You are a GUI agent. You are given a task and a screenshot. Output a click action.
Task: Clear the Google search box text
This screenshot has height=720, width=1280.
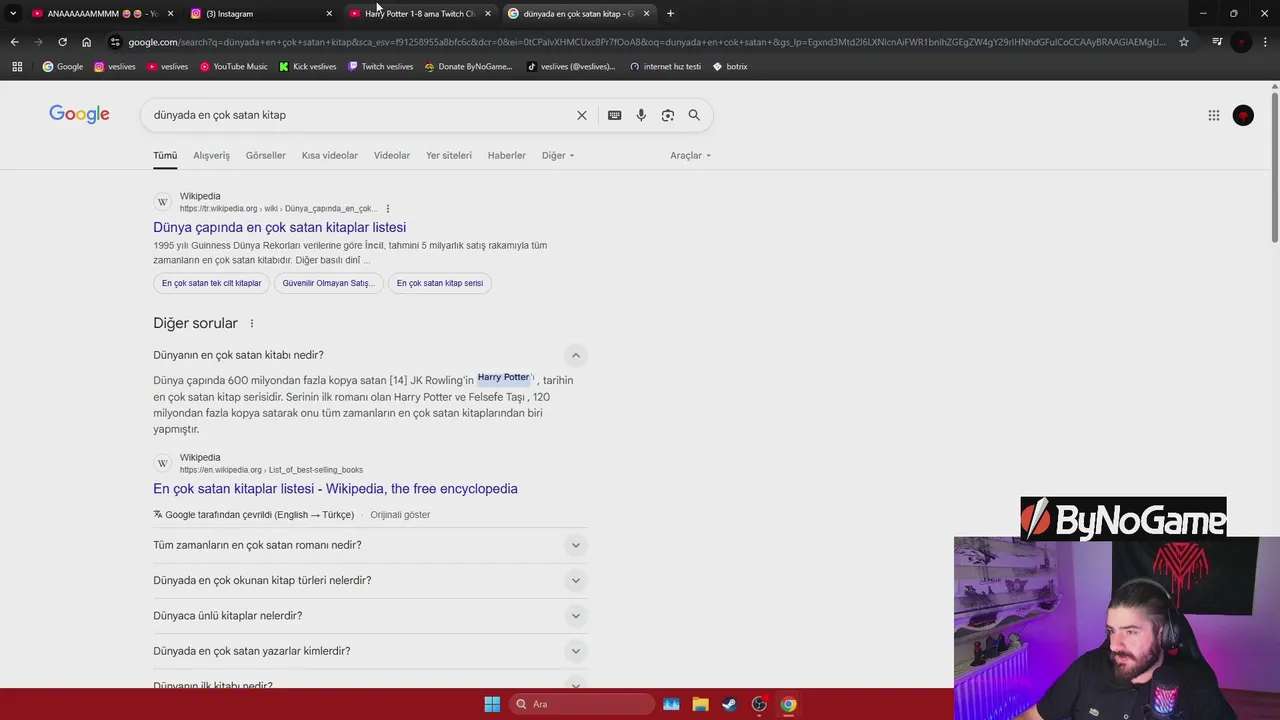click(x=582, y=115)
